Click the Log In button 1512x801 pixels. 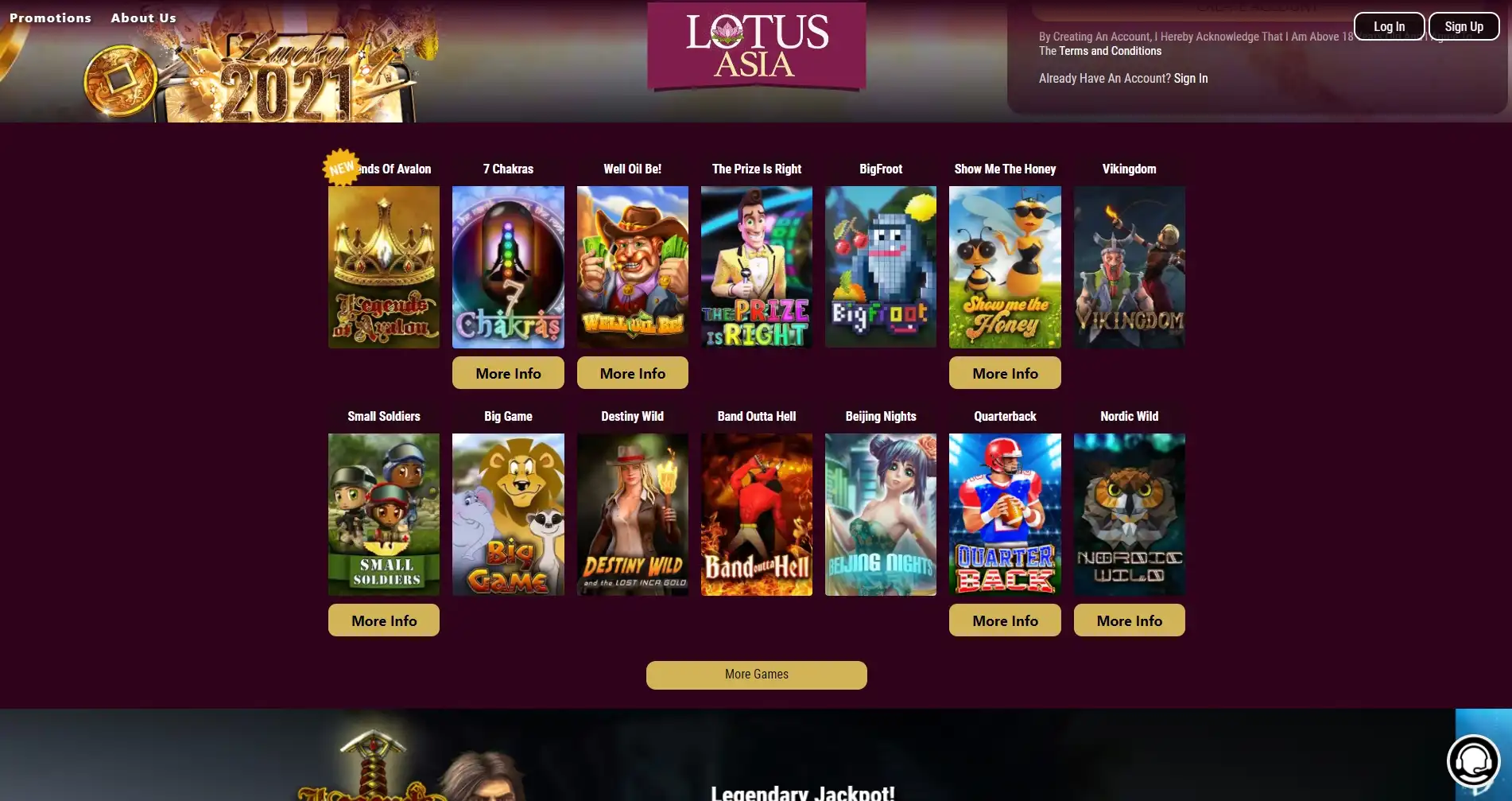click(1389, 26)
